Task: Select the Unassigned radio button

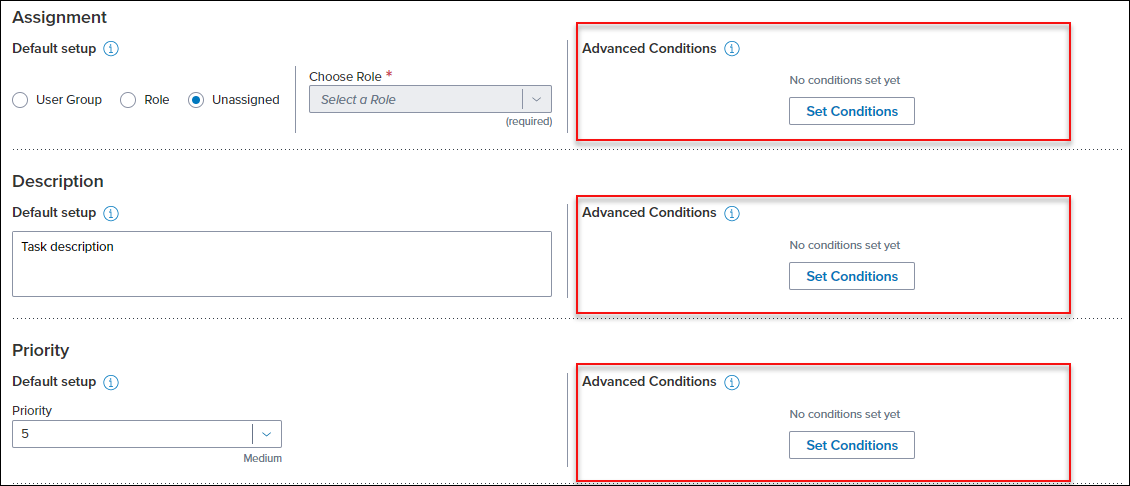Action: click(195, 100)
